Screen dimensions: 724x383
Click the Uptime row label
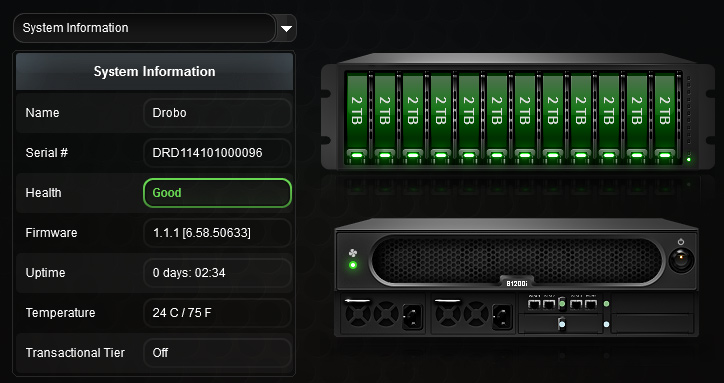[x=45, y=273]
